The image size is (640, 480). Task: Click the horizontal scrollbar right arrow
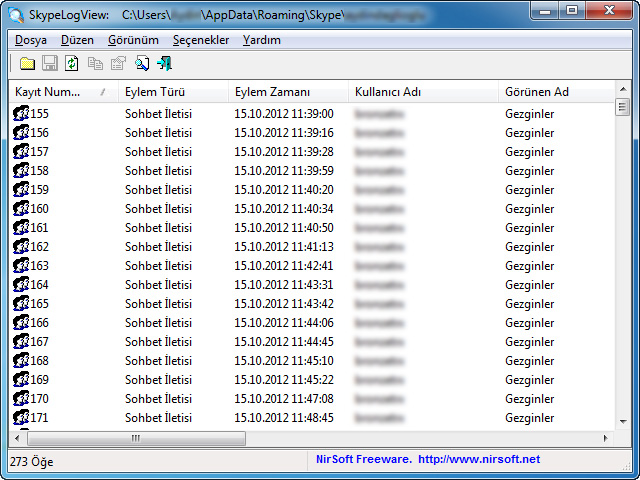click(x=606, y=438)
